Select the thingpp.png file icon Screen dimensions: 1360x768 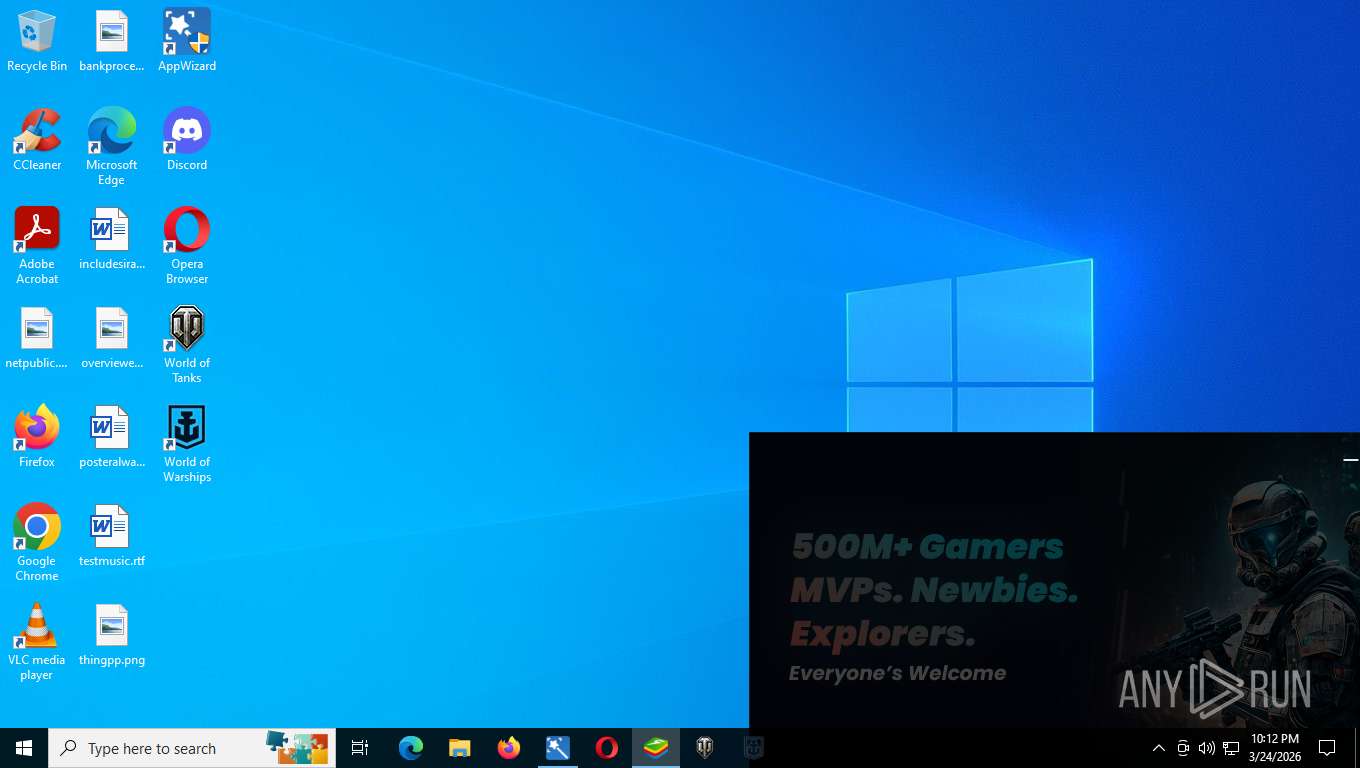click(112, 635)
